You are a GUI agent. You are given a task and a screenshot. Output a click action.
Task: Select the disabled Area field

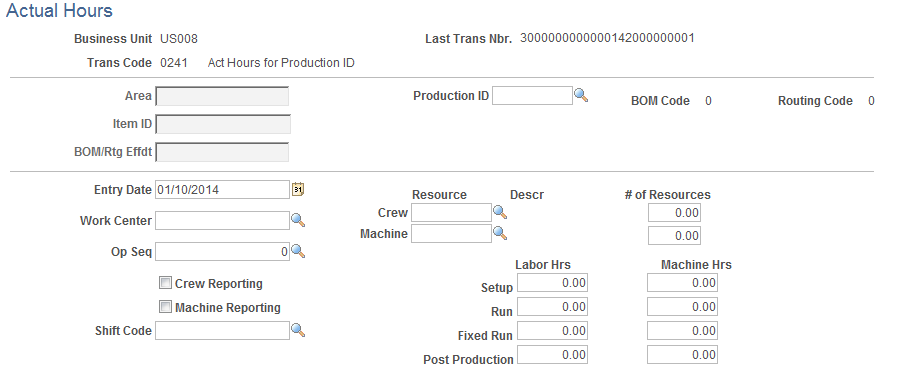coord(222,96)
